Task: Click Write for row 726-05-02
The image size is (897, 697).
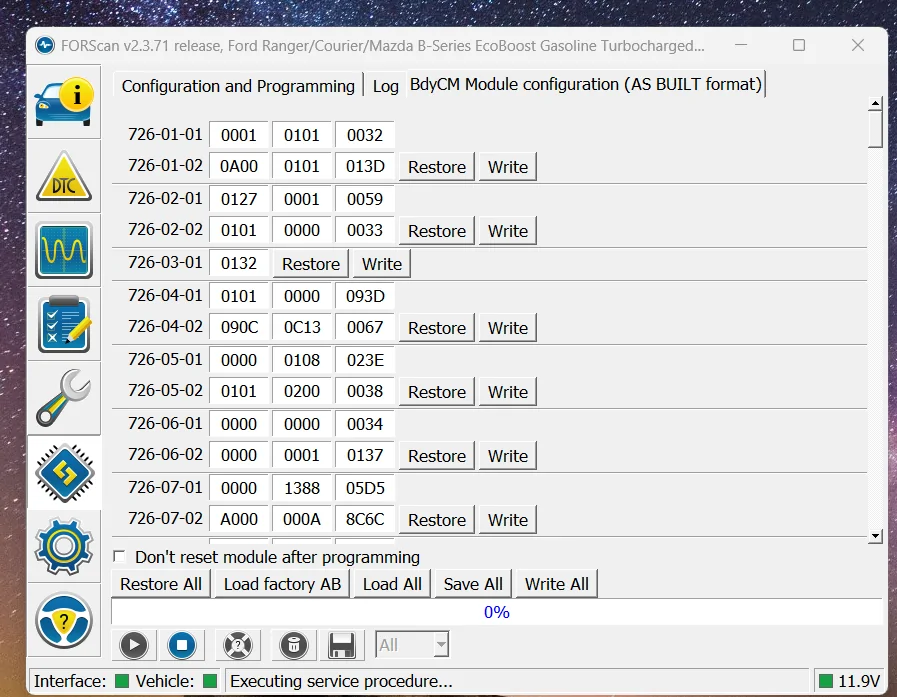Action: click(x=507, y=392)
